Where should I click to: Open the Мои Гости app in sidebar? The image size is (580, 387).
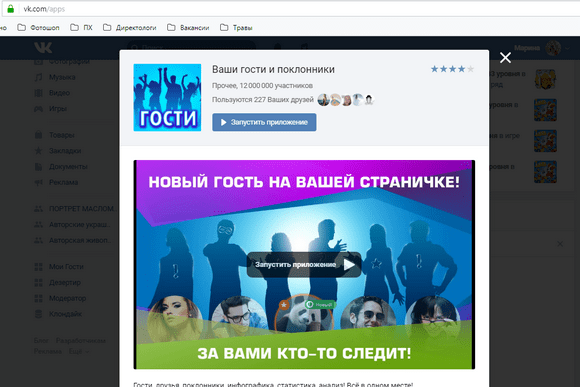[x=66, y=267]
